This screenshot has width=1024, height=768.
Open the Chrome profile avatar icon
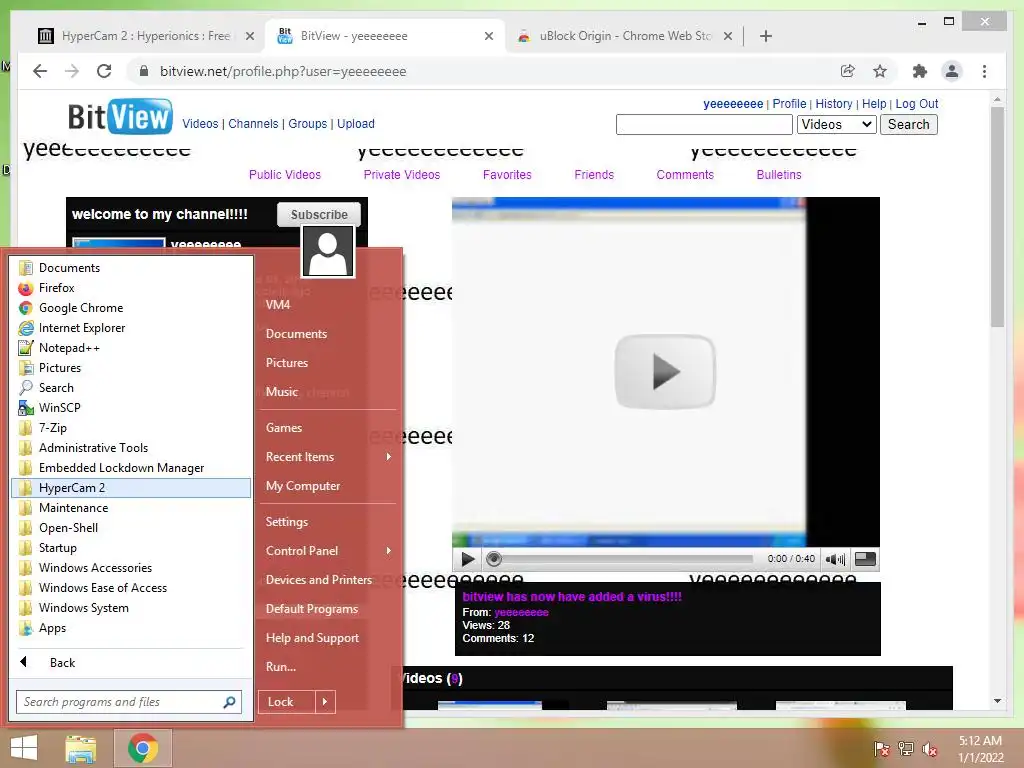pos(952,71)
